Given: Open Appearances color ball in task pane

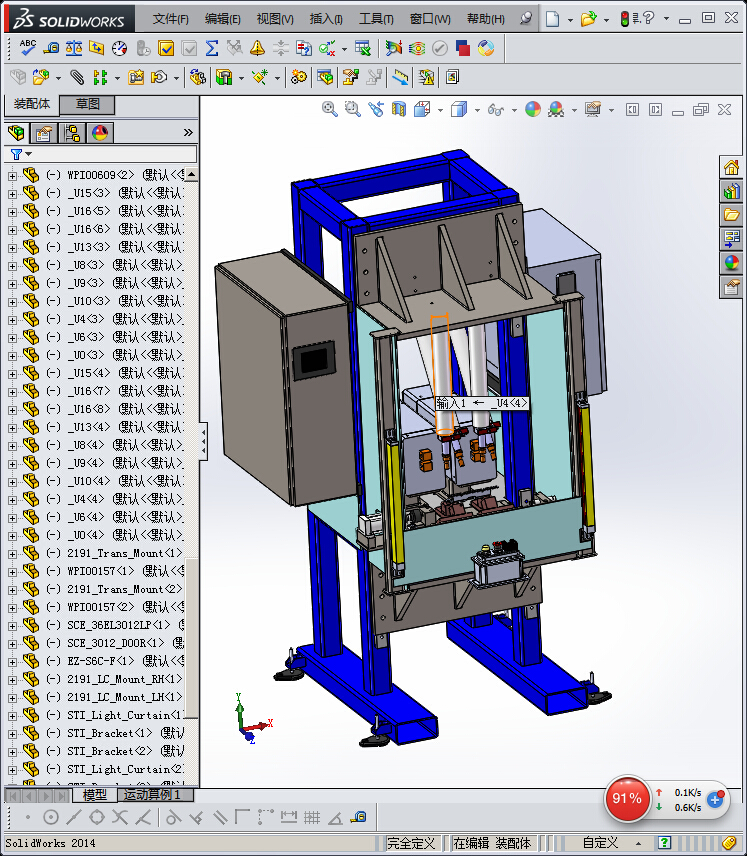Looking at the screenshot, I should 731,263.
